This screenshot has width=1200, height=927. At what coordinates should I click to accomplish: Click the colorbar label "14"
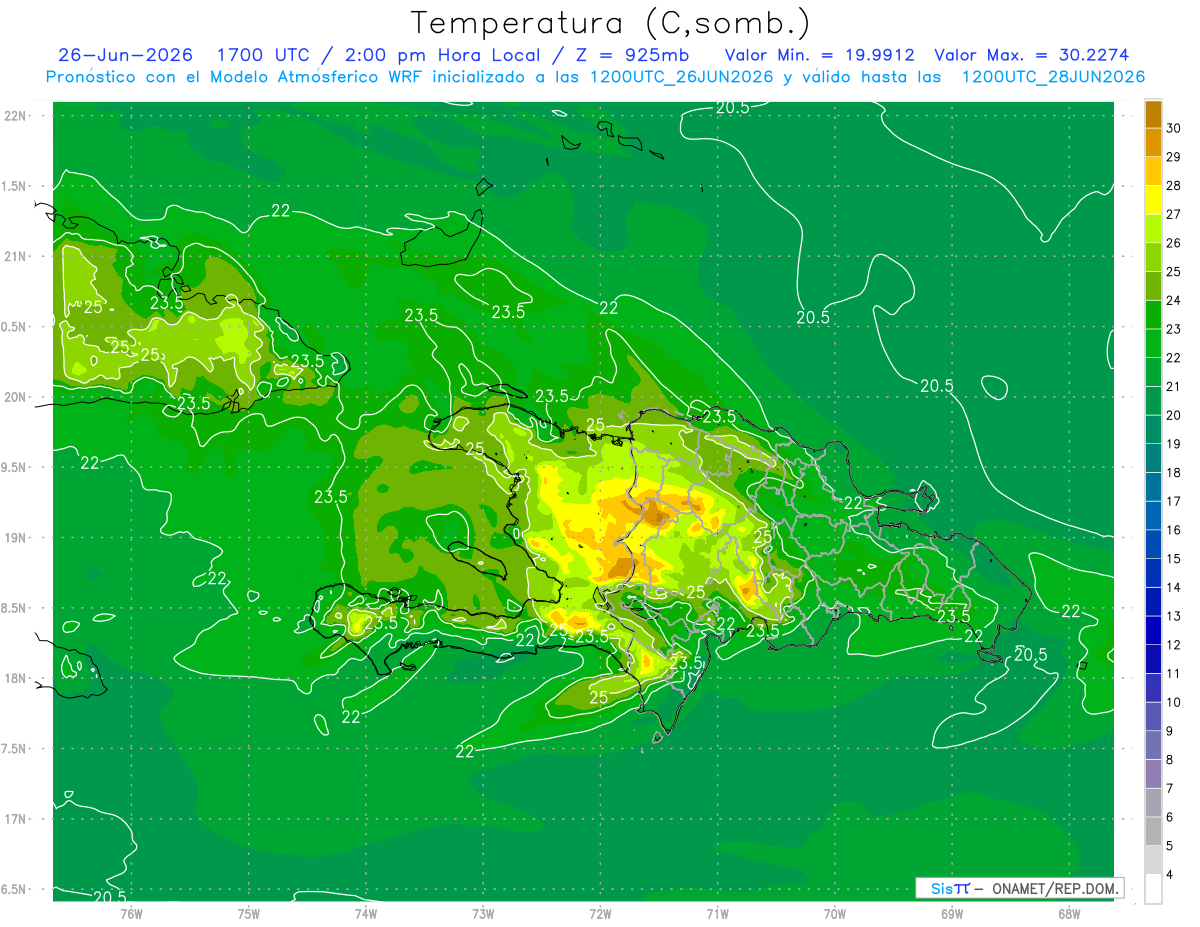(1175, 588)
